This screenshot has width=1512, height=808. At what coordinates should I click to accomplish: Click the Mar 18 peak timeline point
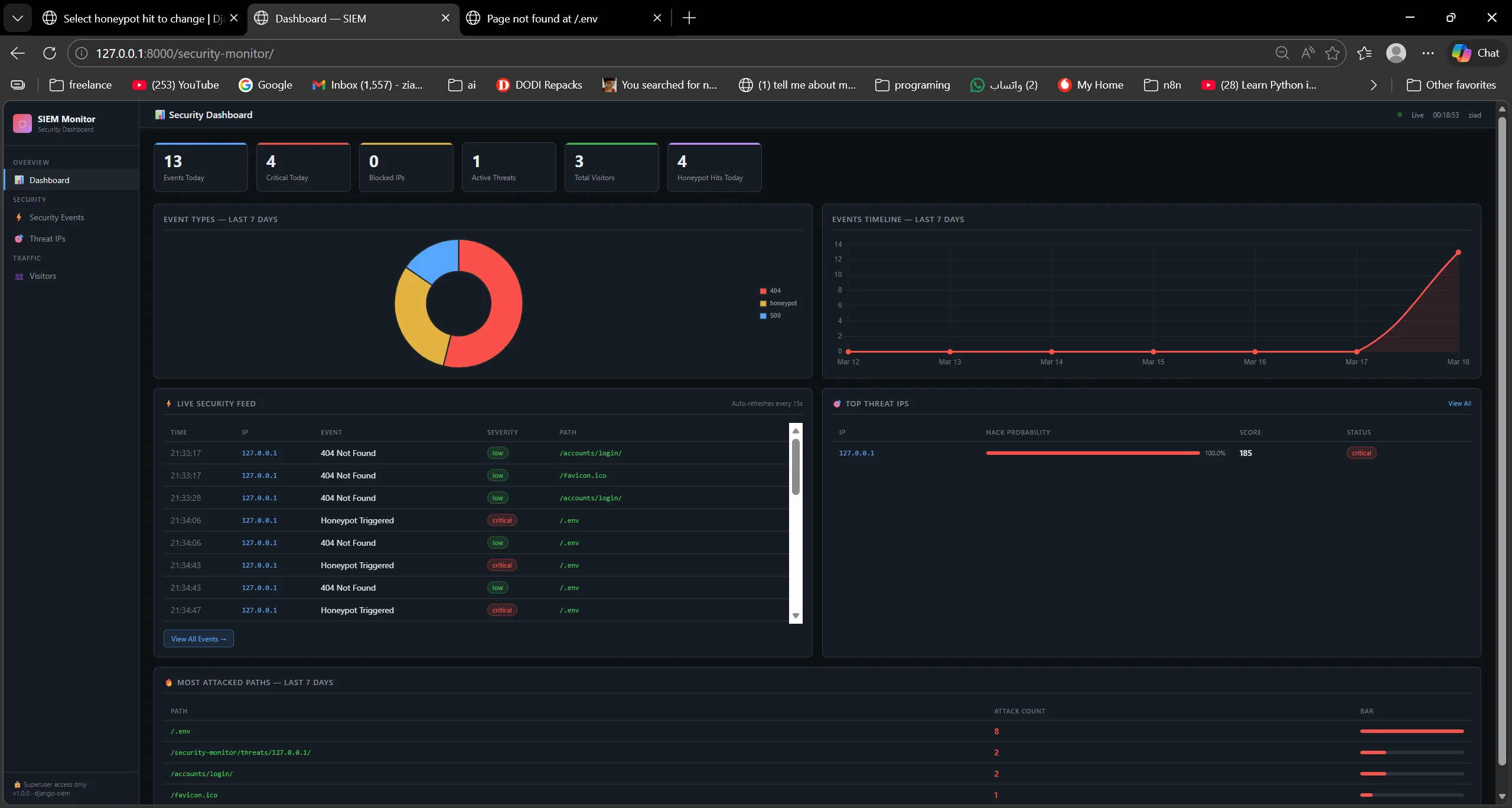tap(1458, 252)
